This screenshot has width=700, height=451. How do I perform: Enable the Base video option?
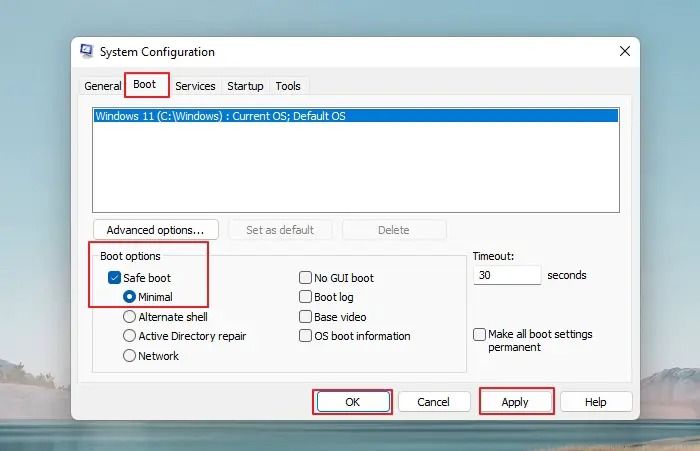[306, 317]
